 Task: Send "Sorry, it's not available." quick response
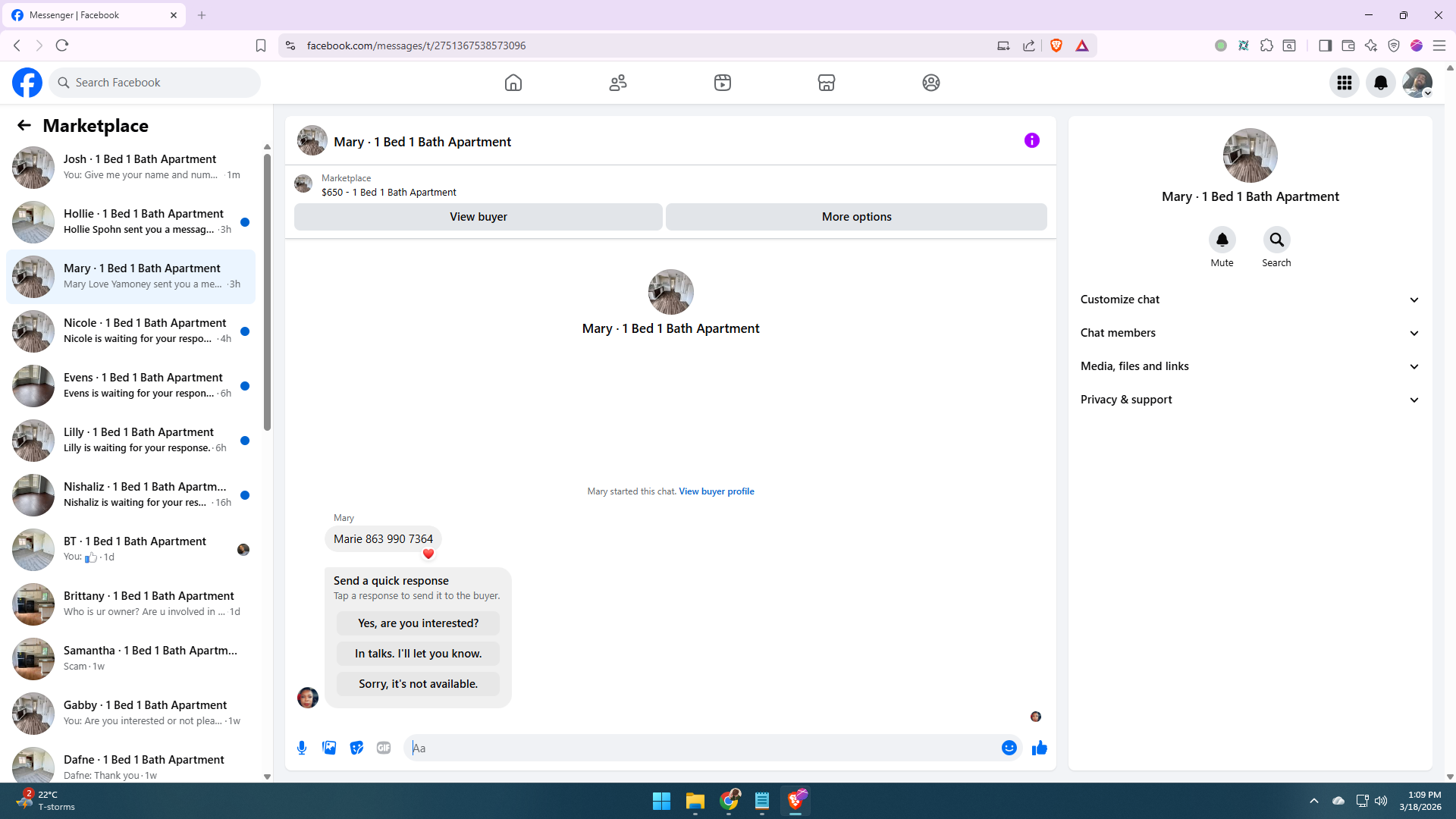click(x=418, y=684)
